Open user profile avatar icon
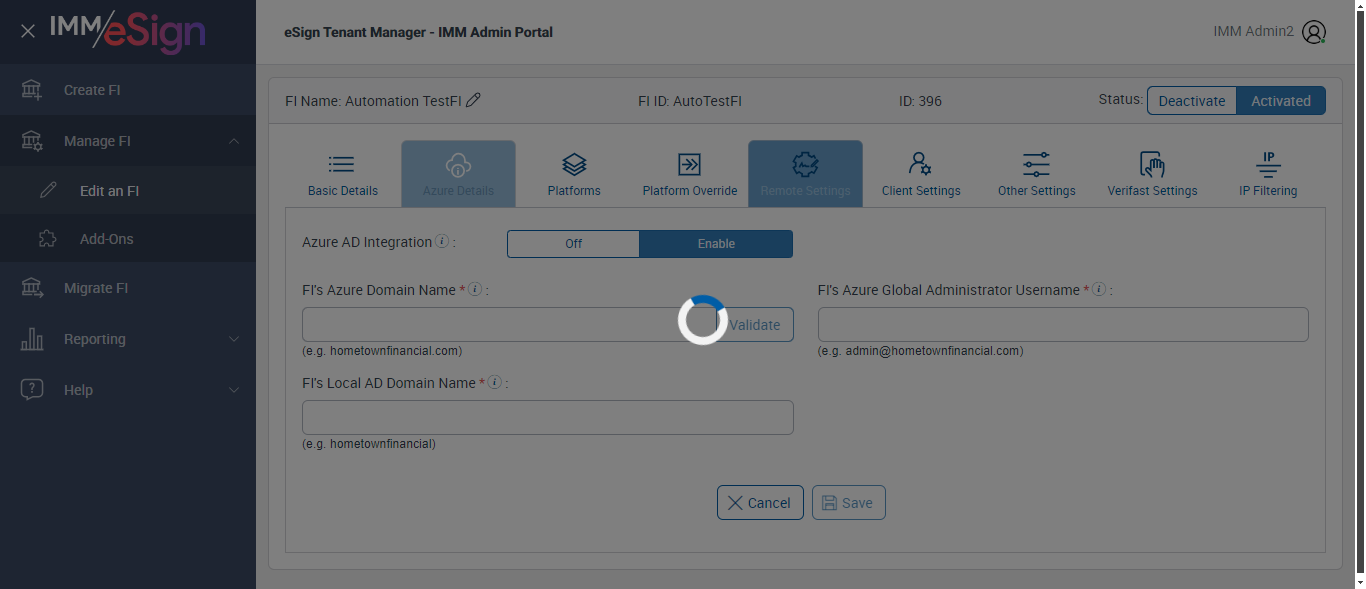The height and width of the screenshot is (589, 1366). click(x=1314, y=32)
